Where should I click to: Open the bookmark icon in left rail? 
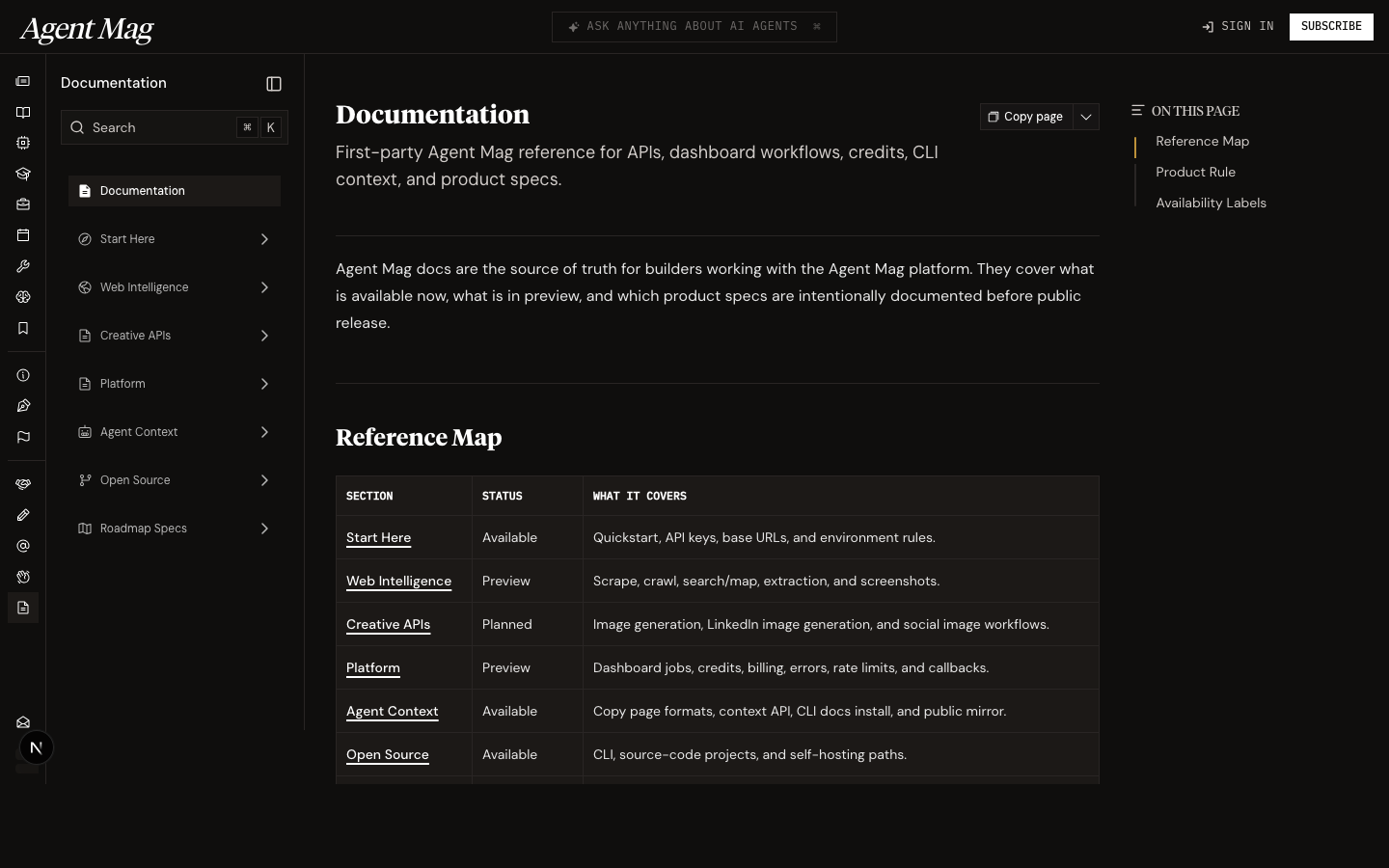(23, 328)
